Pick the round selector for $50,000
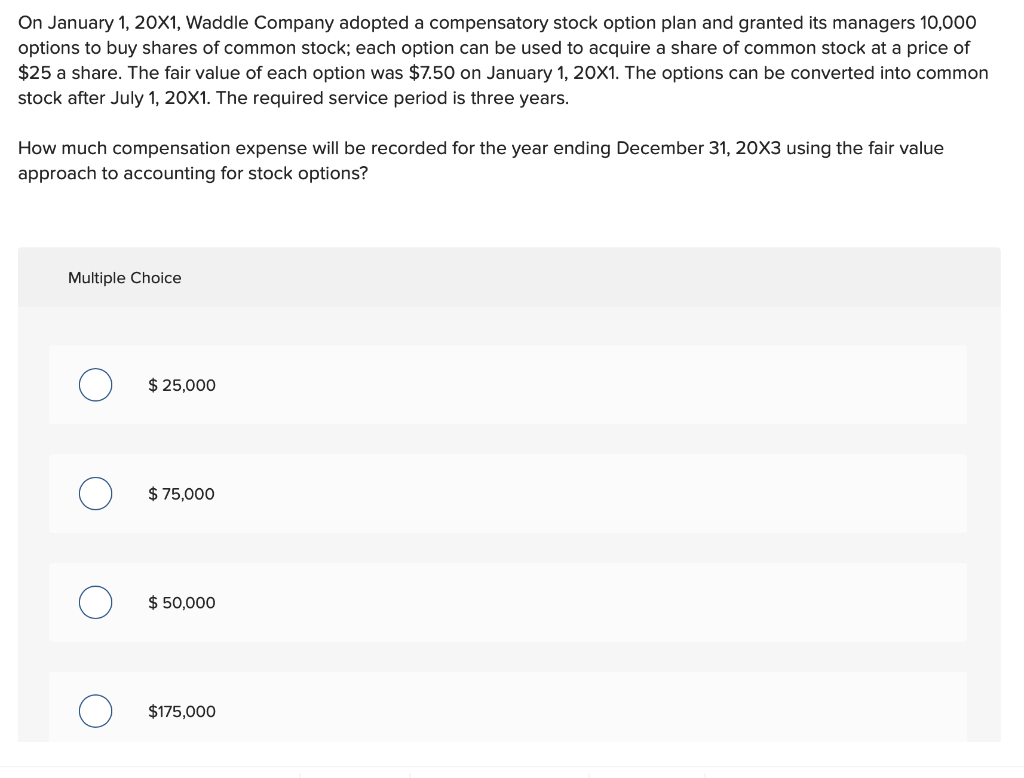Image resolution: width=1024 pixels, height=778 pixels. [x=95, y=602]
